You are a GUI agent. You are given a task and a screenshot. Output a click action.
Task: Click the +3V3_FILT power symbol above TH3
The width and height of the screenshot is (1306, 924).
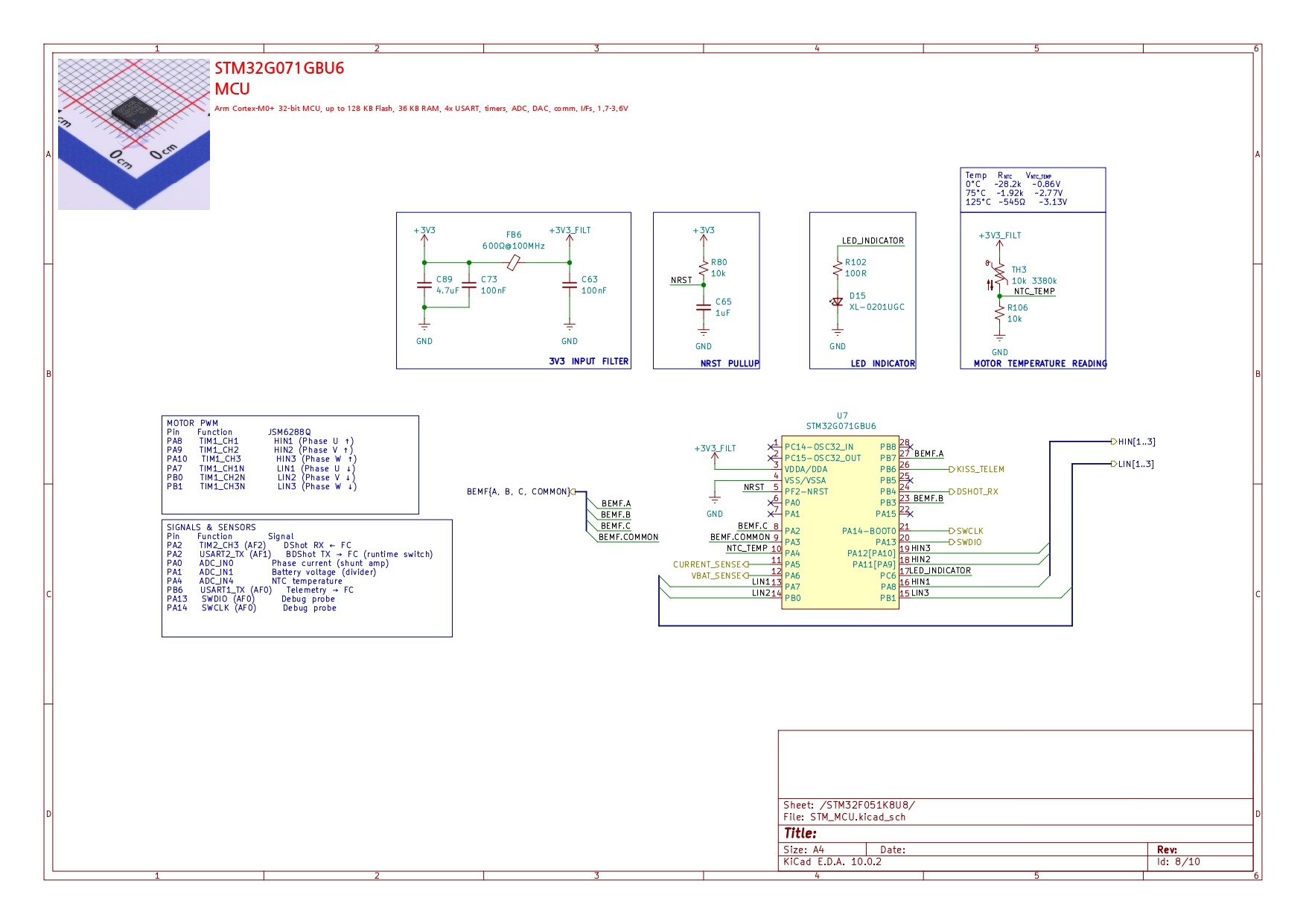coord(1000,240)
